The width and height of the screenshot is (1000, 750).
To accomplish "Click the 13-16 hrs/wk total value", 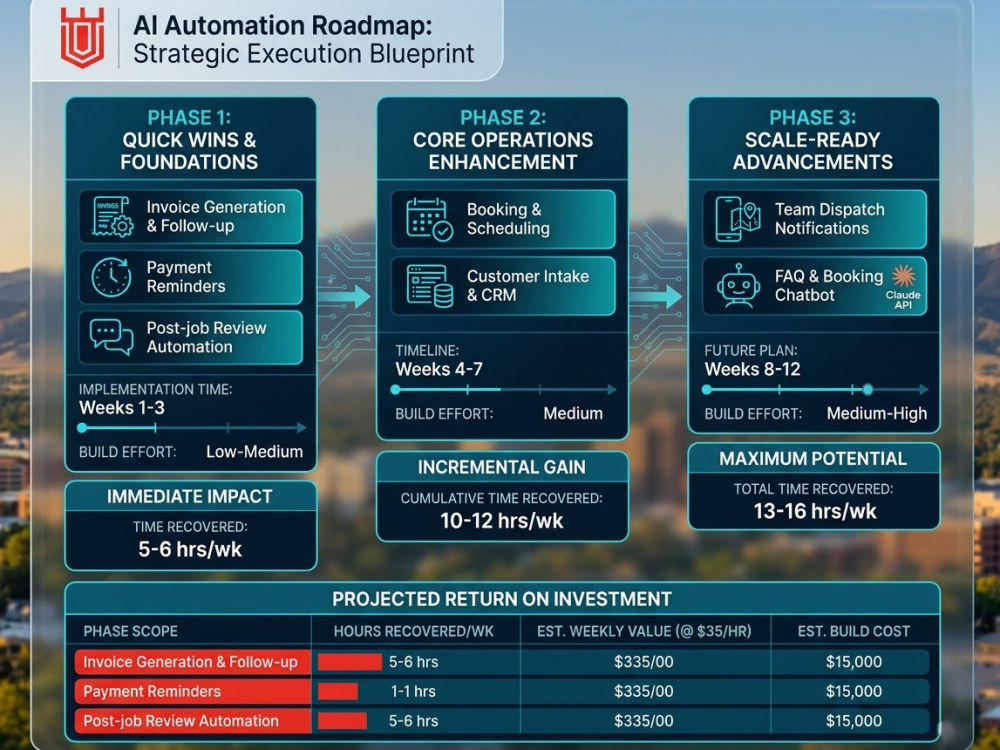I will point(815,511).
